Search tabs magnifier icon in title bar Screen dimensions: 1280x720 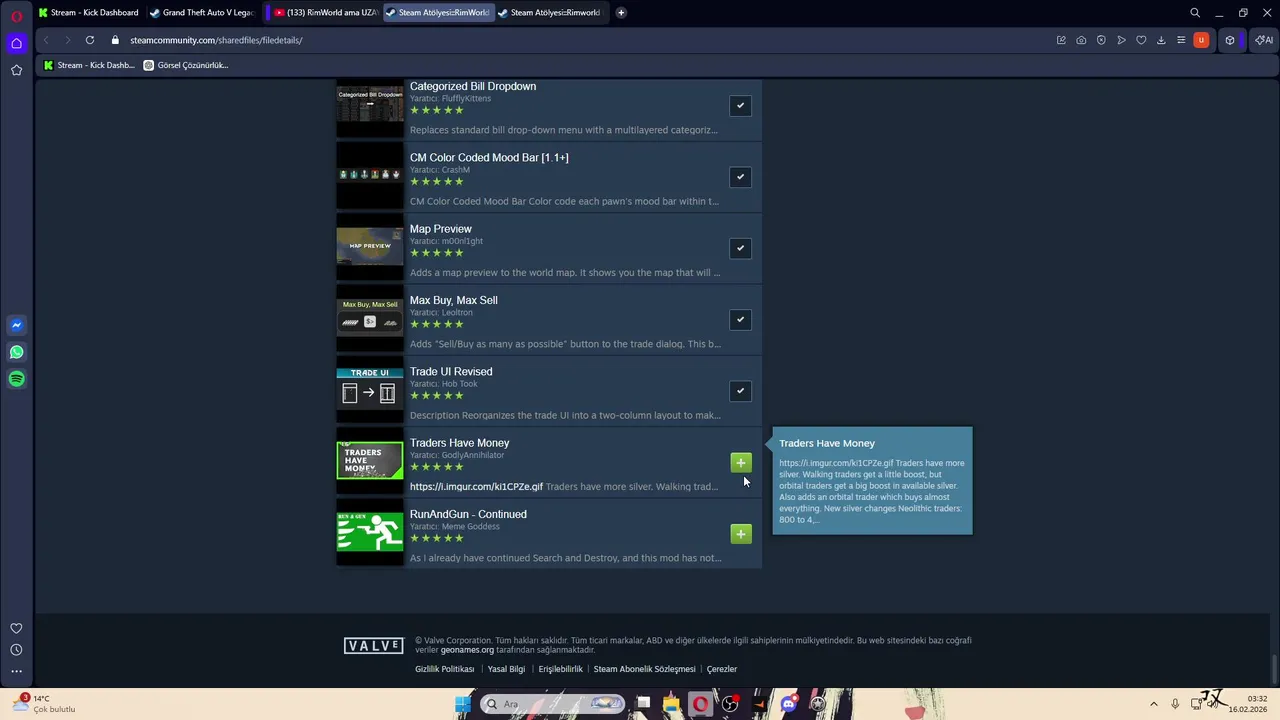coord(1195,13)
